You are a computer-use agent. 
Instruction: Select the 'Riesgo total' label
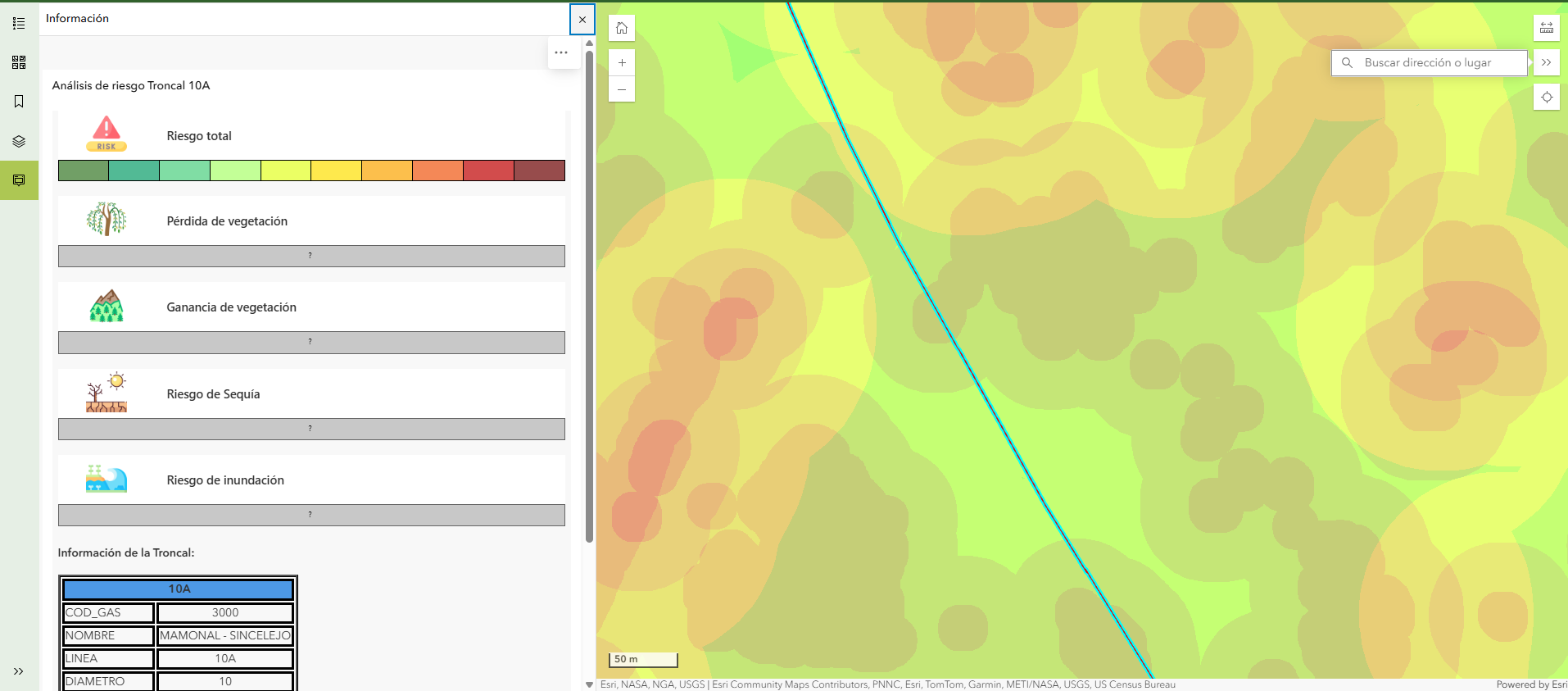pyautogui.click(x=199, y=136)
